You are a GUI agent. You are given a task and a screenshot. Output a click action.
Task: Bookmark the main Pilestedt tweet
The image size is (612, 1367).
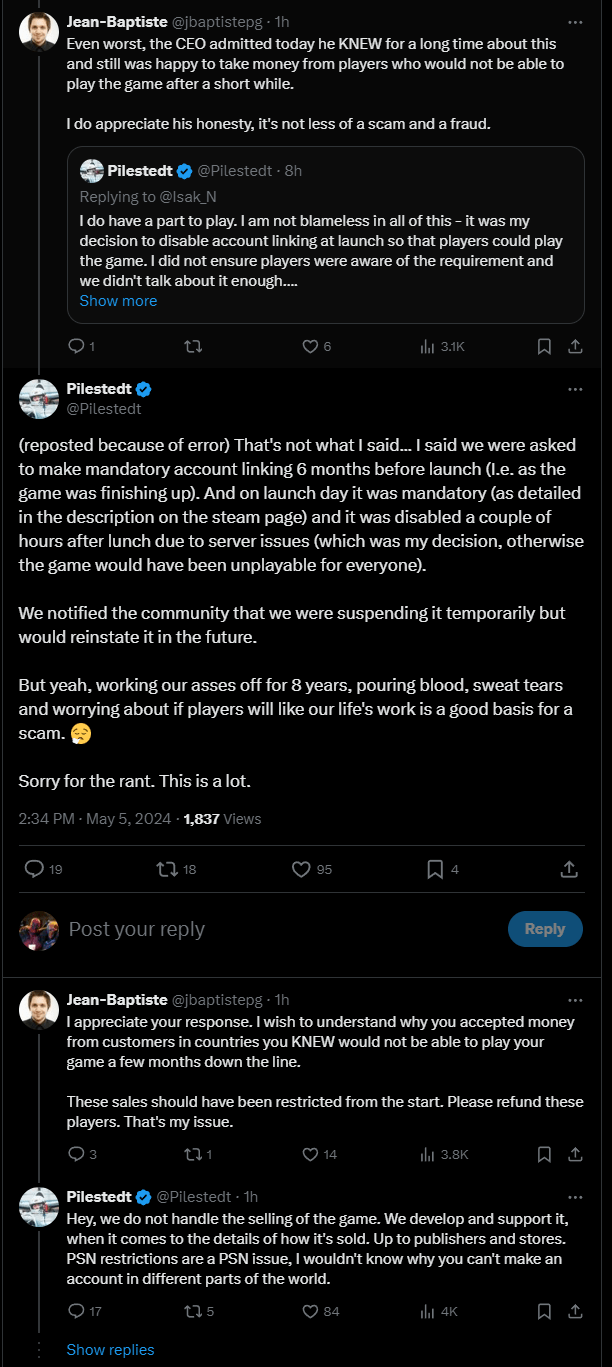pyautogui.click(x=435, y=869)
